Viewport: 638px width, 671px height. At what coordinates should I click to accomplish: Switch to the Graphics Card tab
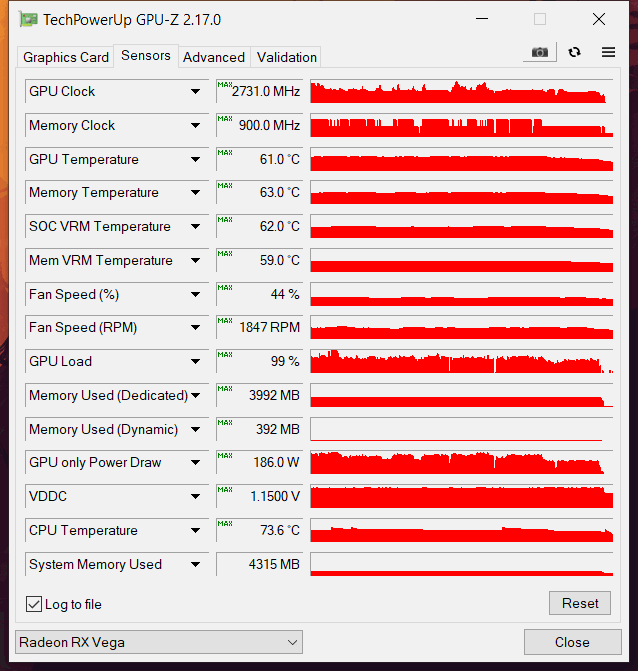coord(65,57)
